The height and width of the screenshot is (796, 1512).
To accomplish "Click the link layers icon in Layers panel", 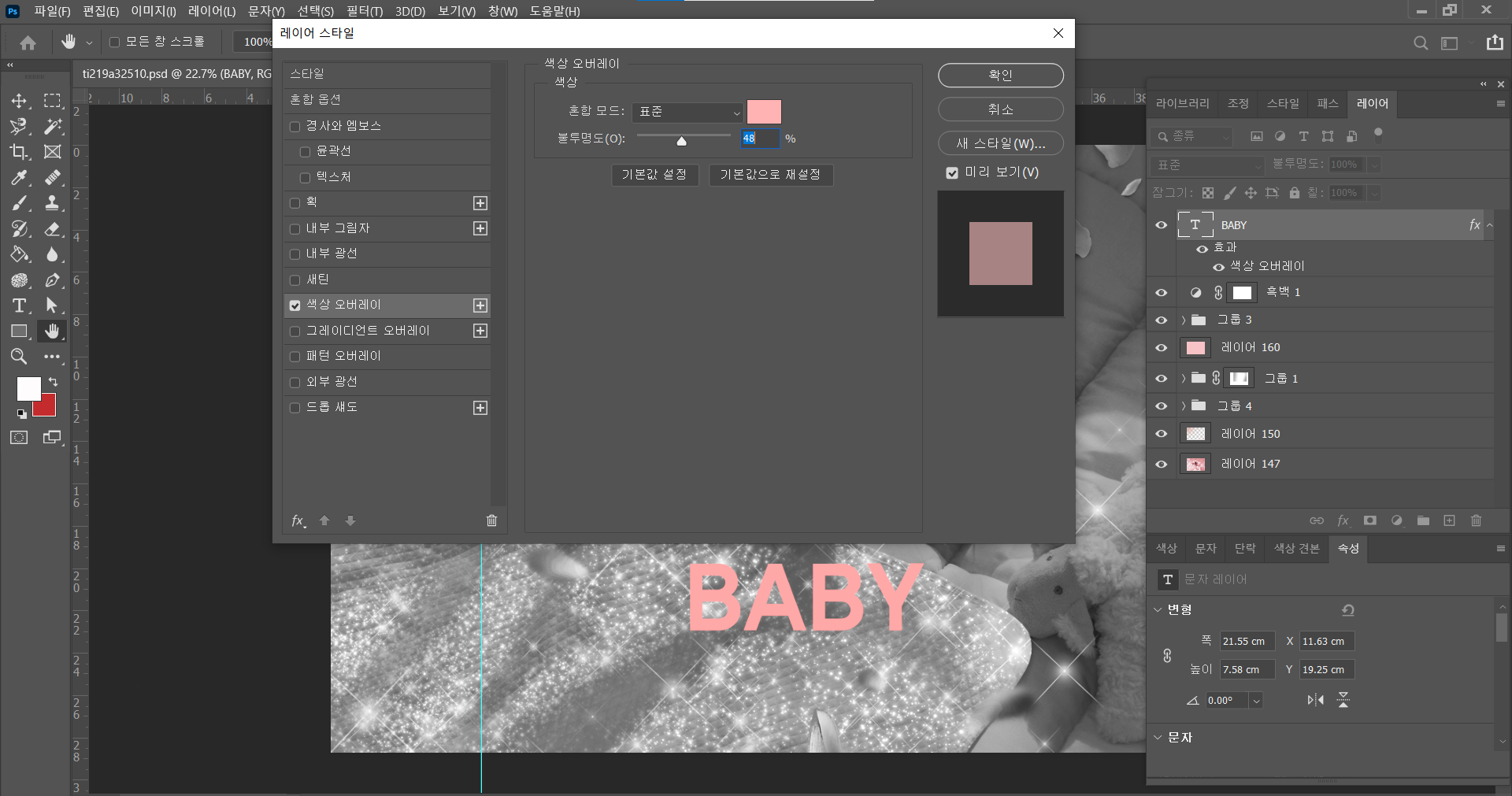I will point(1317,520).
